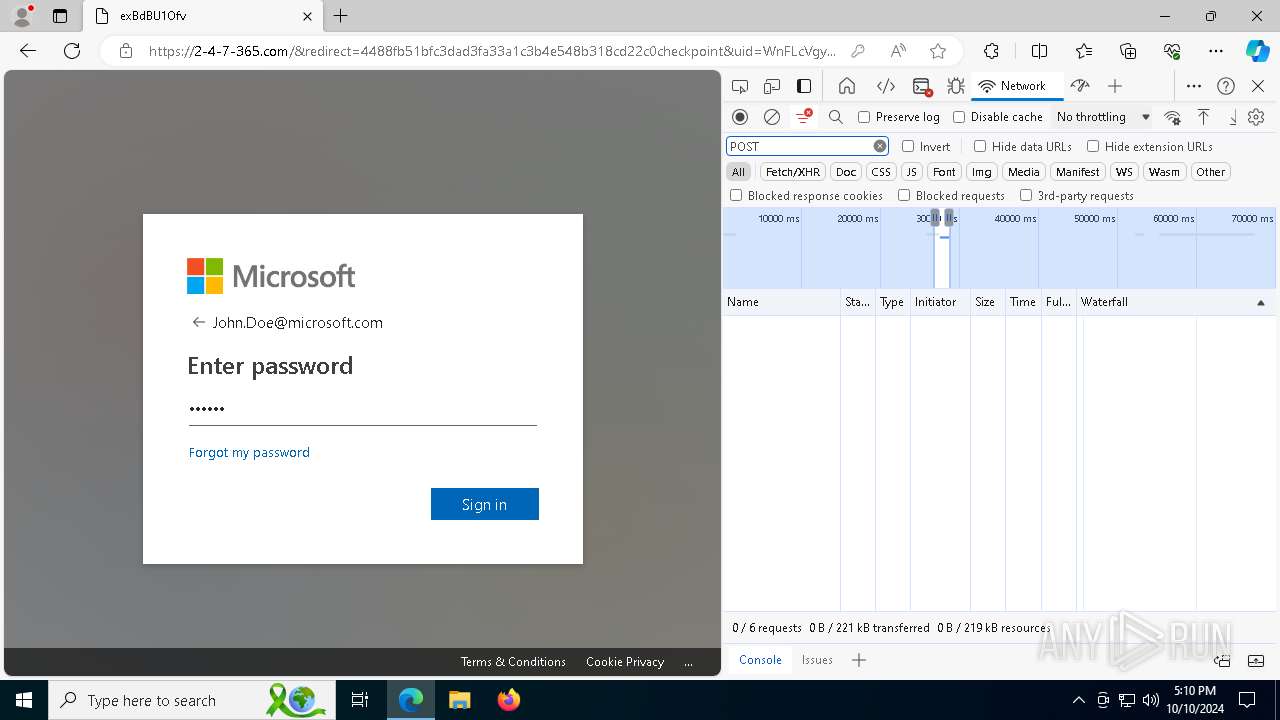Filter requests by Media type
Screen dimensions: 1280x720
[x=1024, y=172]
